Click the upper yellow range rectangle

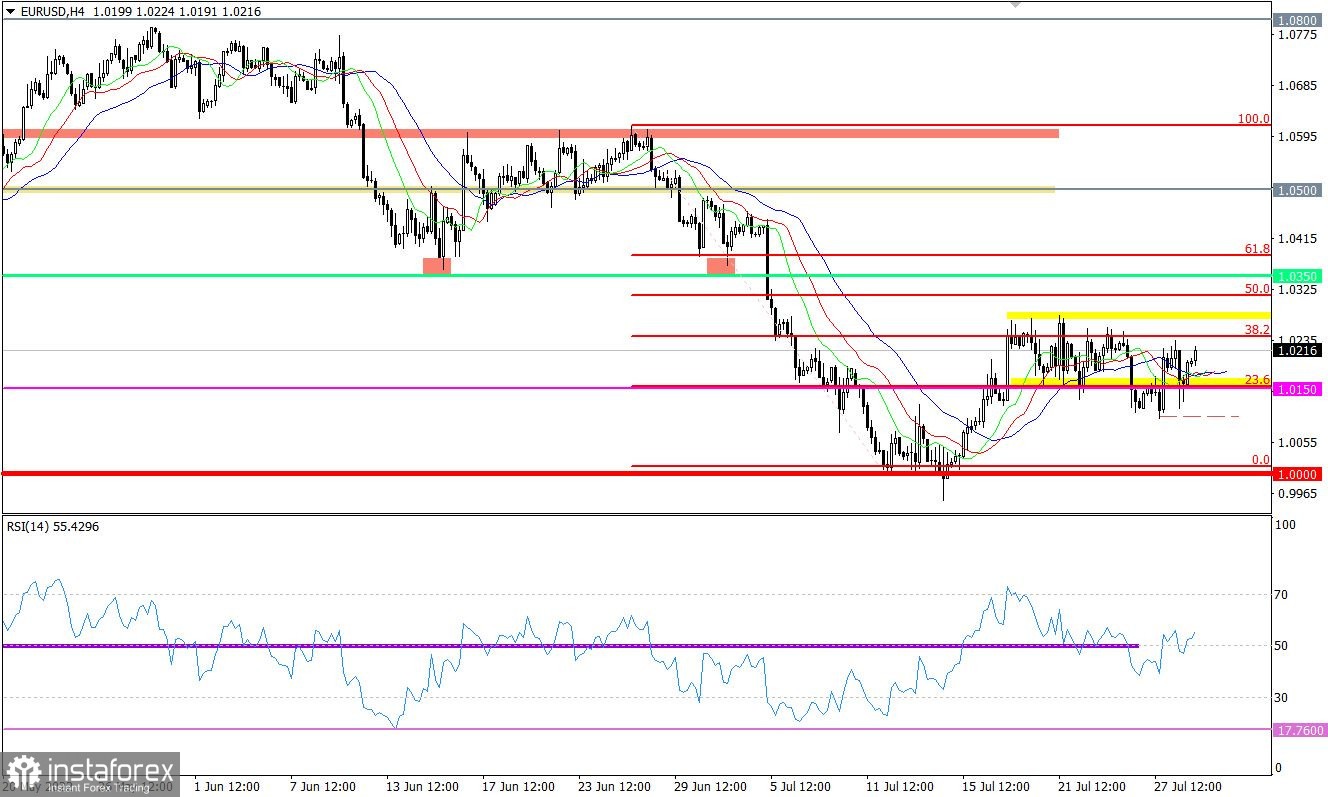tap(1138, 316)
